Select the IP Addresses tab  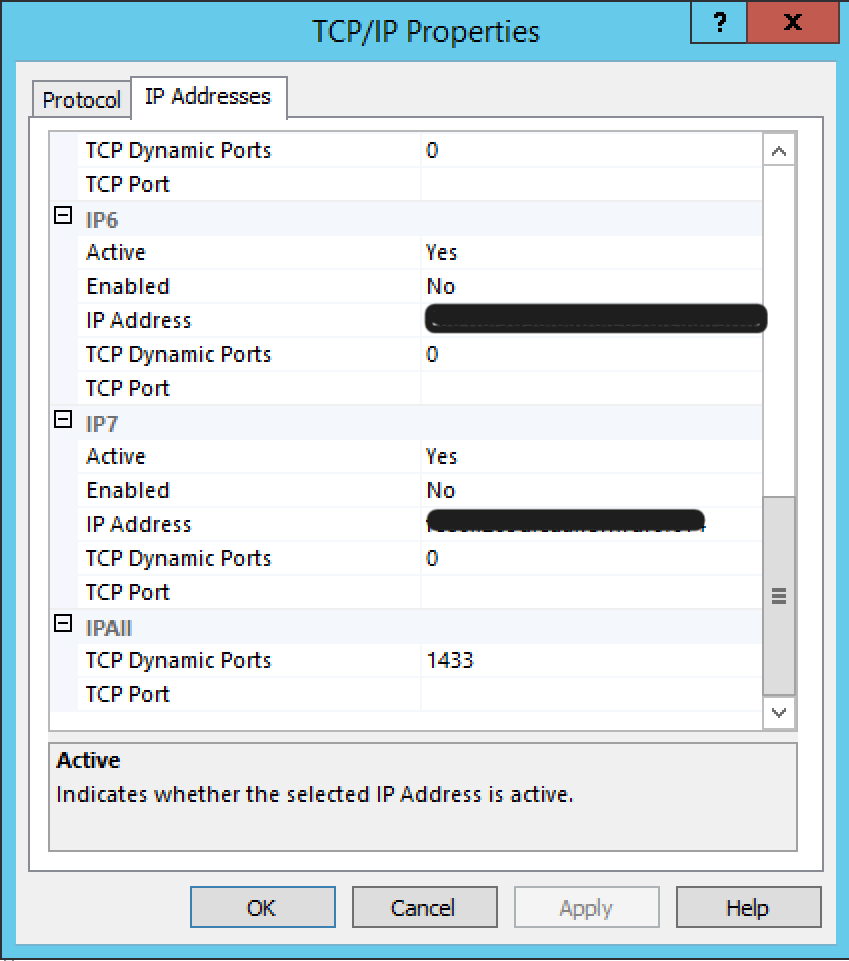208,97
